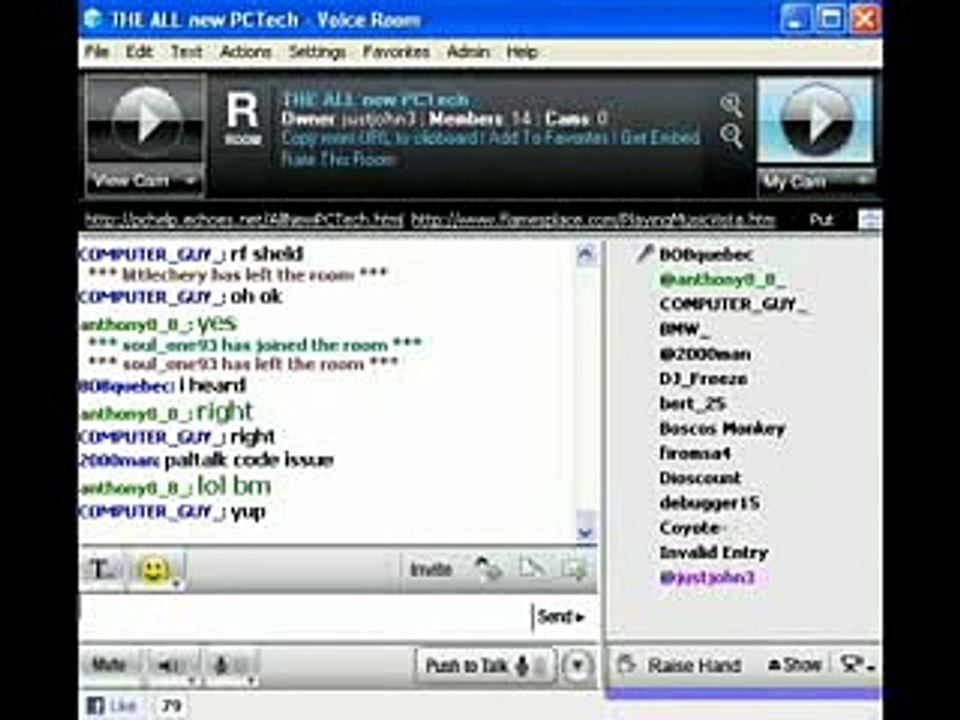960x720 pixels.
Task: Click the zoom in magnifier icon
Action: [731, 105]
